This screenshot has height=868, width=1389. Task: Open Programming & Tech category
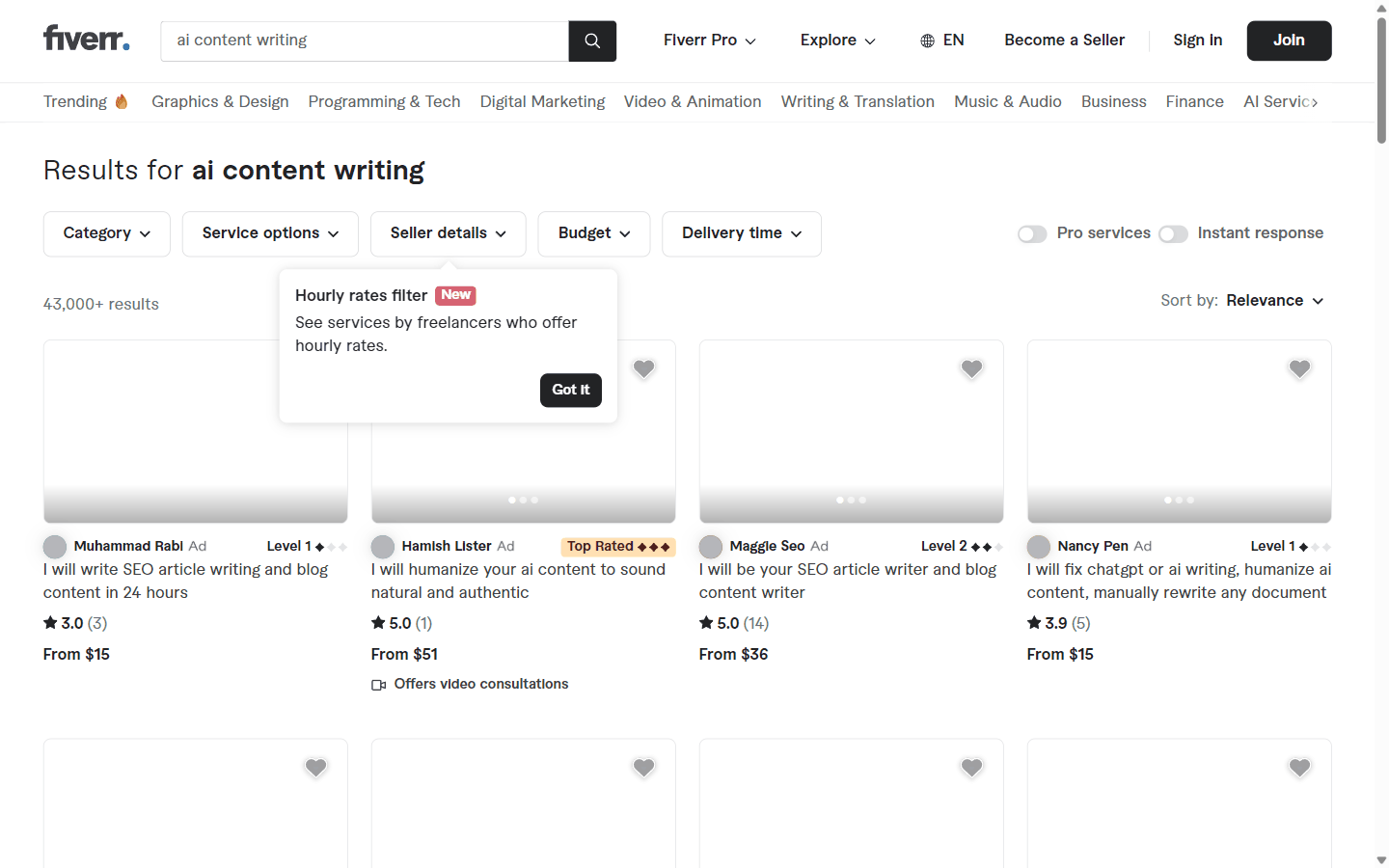pos(384,102)
